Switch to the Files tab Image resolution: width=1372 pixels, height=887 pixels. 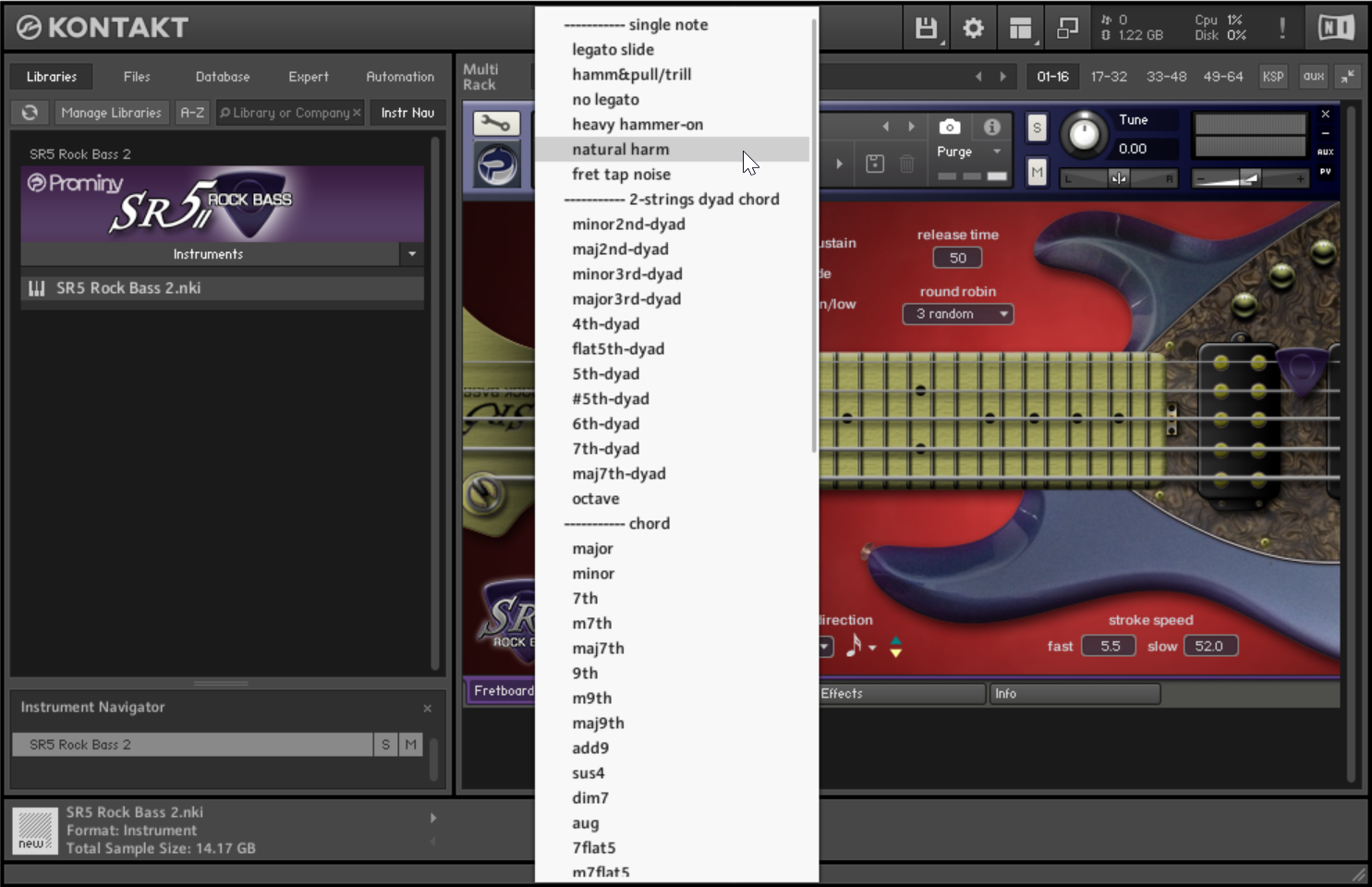click(x=137, y=77)
